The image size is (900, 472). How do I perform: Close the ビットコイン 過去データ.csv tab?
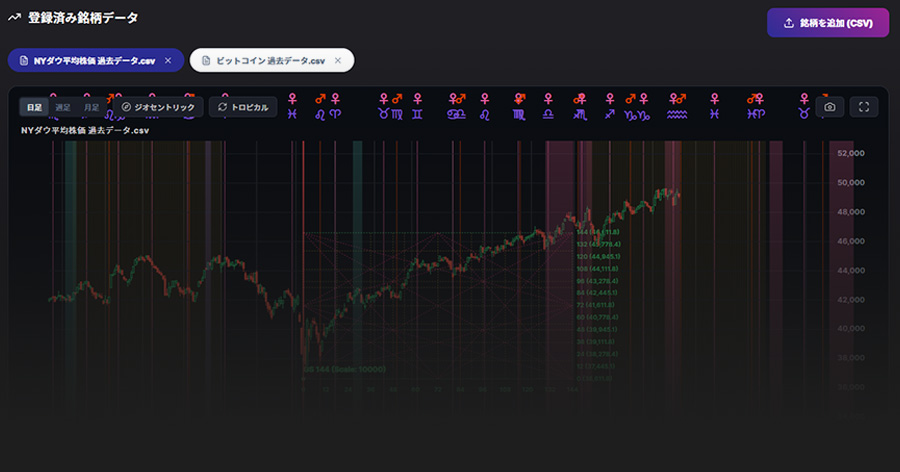click(x=338, y=61)
